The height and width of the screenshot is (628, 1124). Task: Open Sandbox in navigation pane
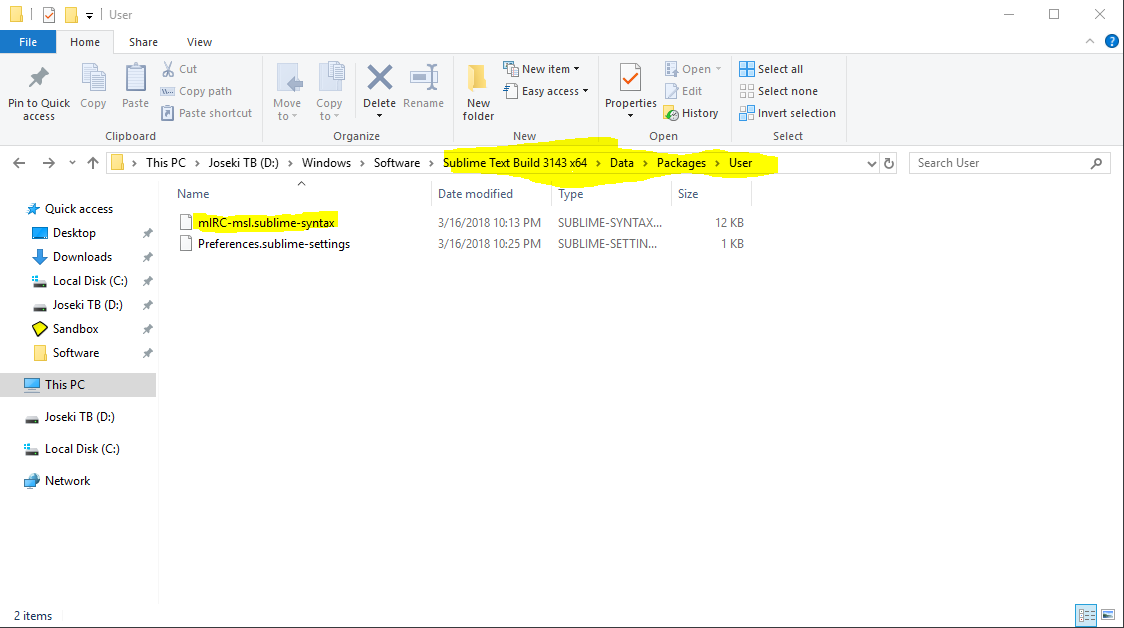[75, 329]
